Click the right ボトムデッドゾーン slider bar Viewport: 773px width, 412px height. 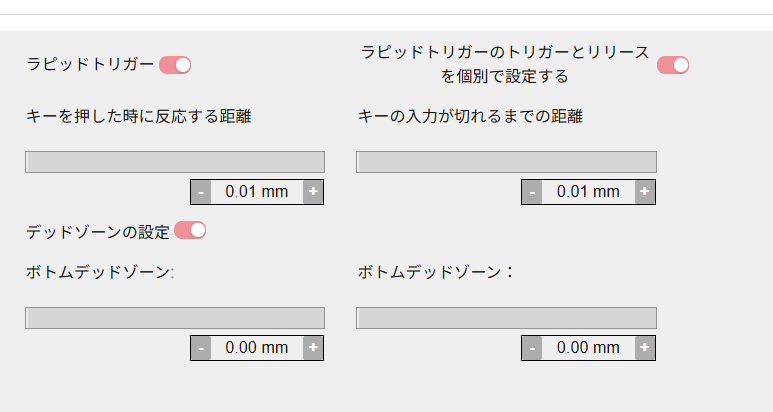coord(506,318)
